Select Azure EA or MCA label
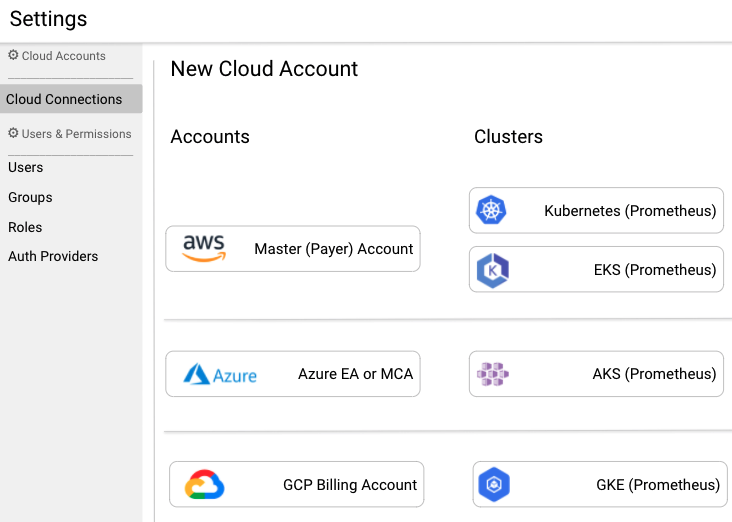 (x=355, y=374)
